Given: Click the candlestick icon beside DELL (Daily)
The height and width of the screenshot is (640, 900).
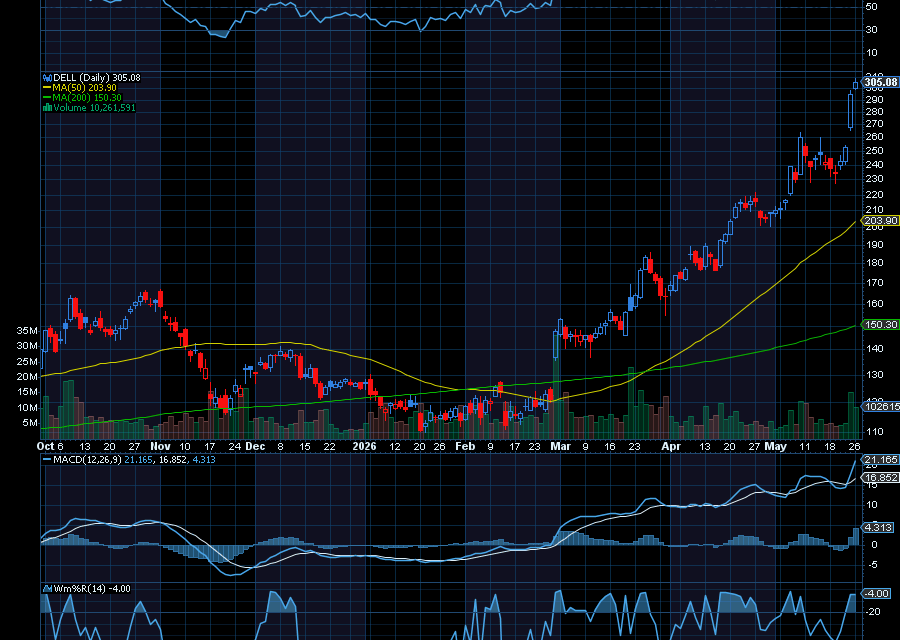Looking at the screenshot, I should [48, 77].
